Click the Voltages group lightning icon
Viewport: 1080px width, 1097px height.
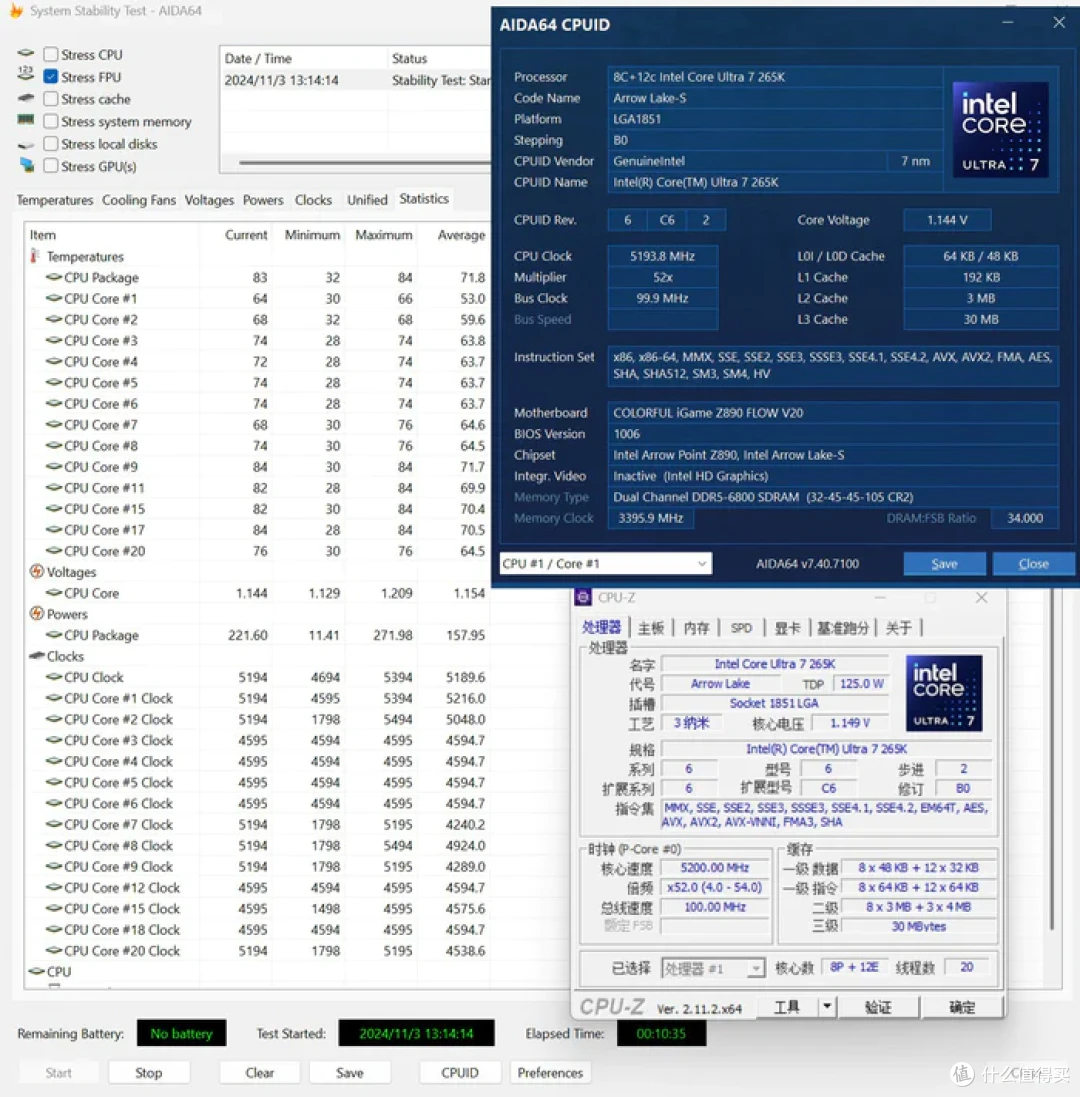[x=36, y=572]
